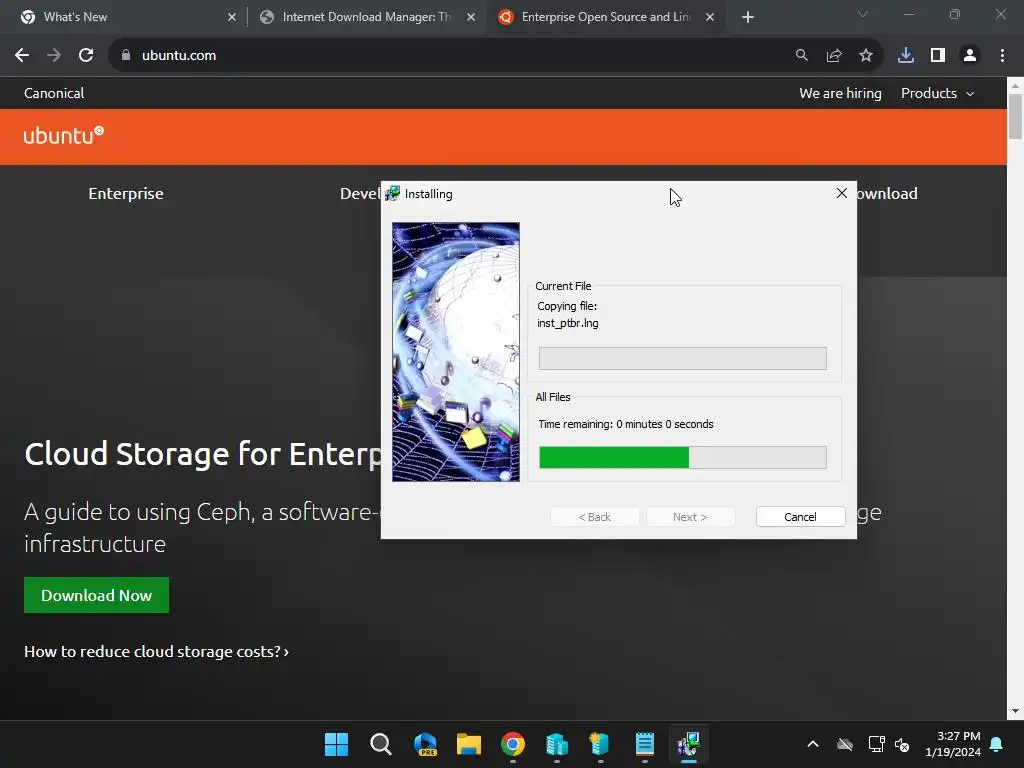This screenshot has height=768, width=1024.
Task: Close the What's New tab
Action: point(232,17)
